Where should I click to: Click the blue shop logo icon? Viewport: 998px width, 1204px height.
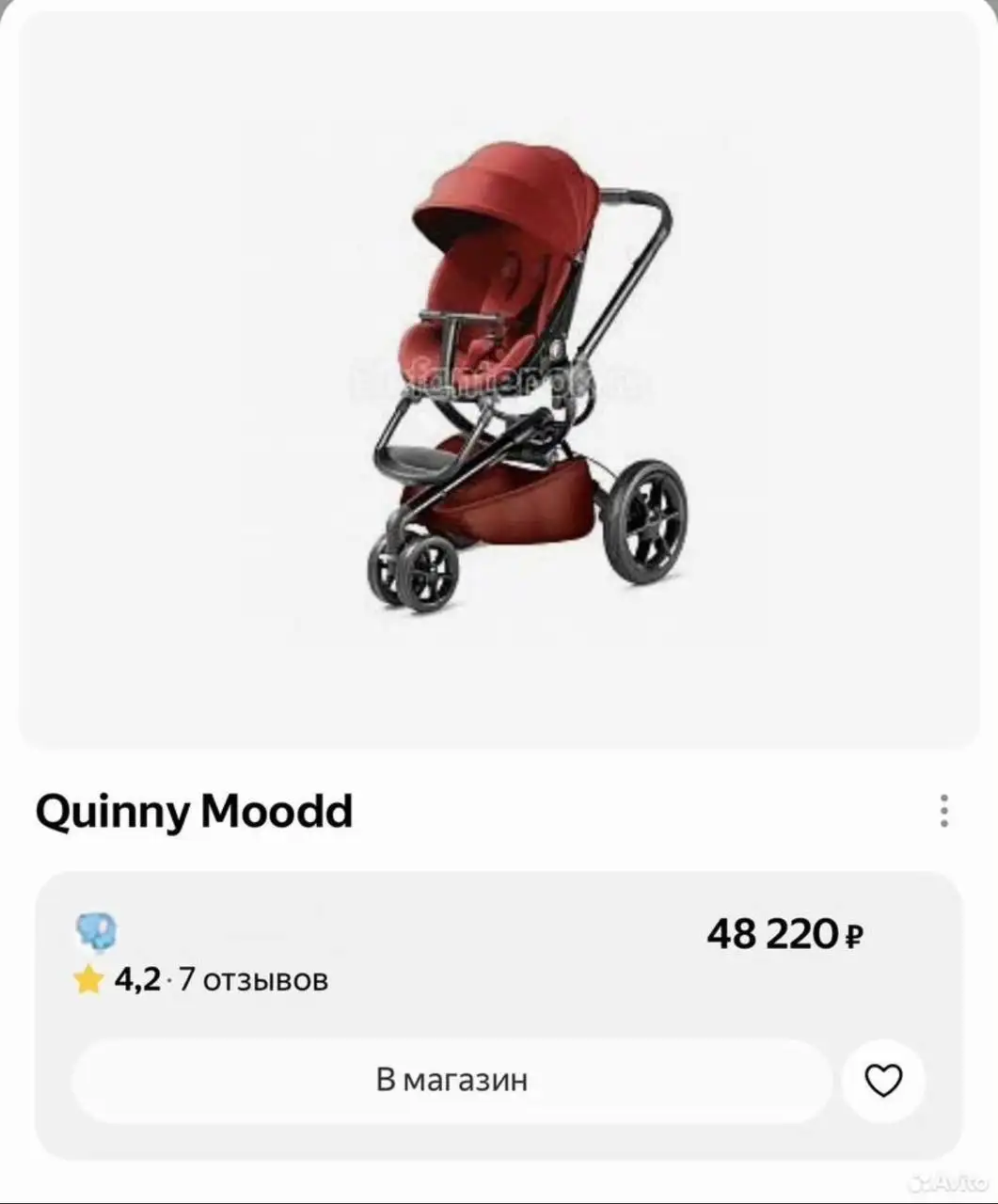point(96,932)
